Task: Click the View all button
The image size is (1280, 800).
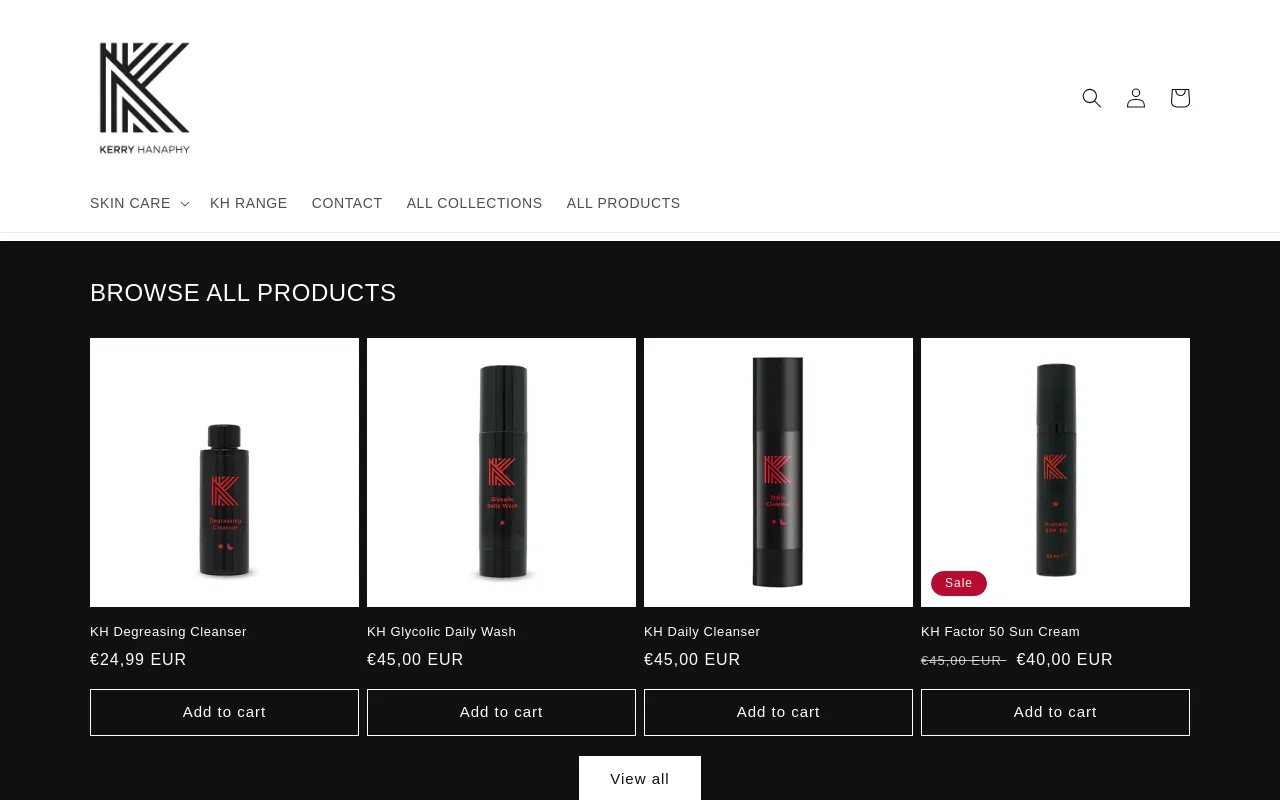Action: point(640,778)
